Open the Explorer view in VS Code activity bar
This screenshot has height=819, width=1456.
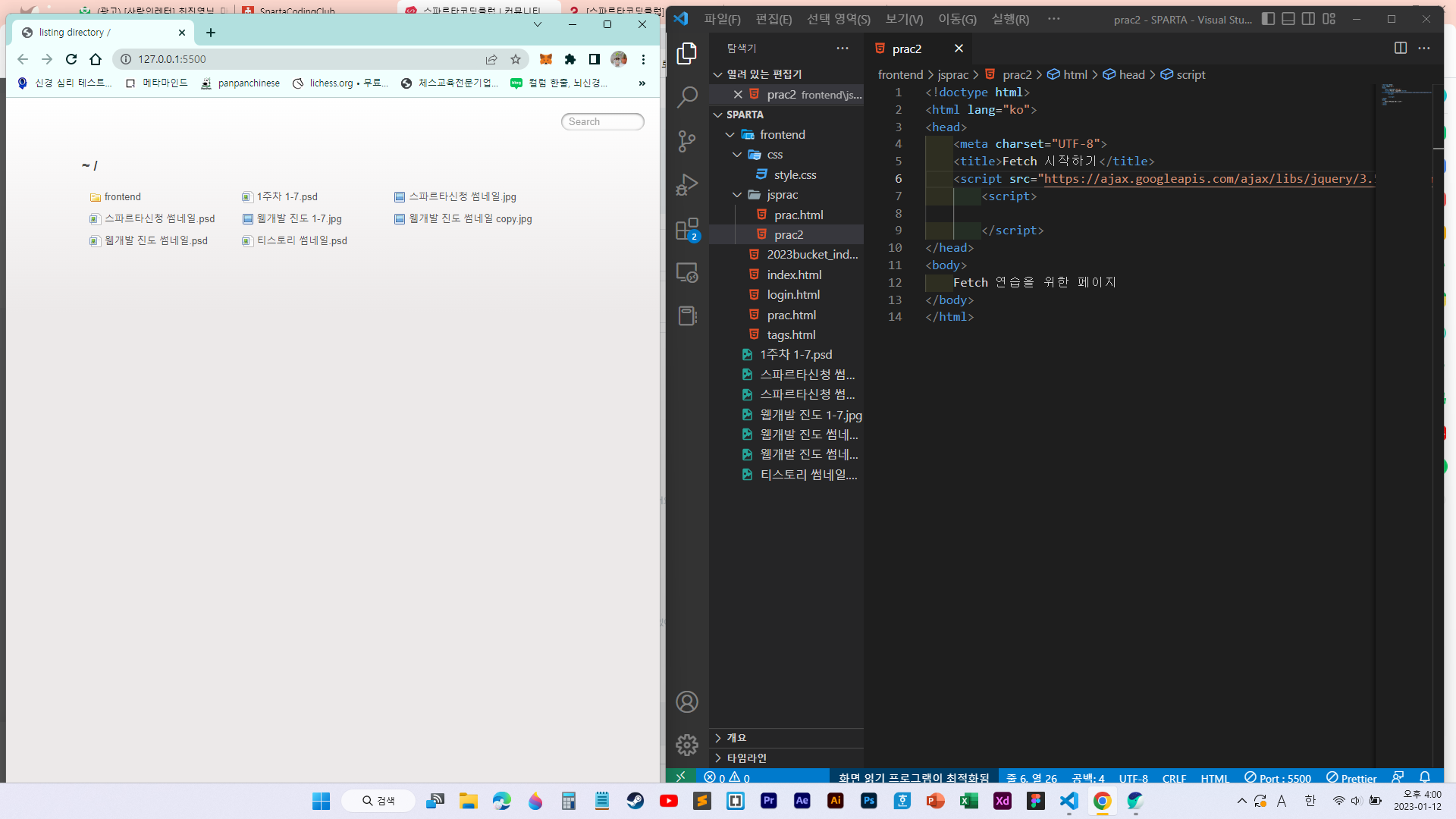coord(687,53)
